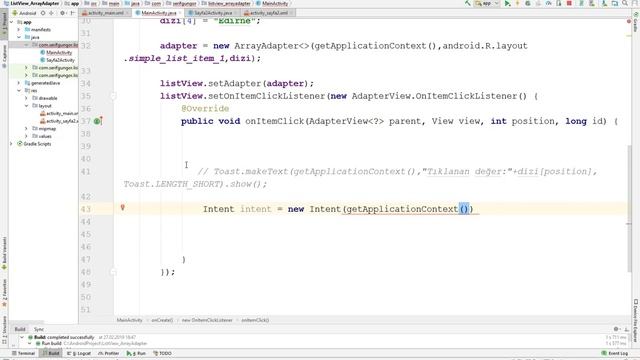Click the Profile app gauge icon

(549, 3)
